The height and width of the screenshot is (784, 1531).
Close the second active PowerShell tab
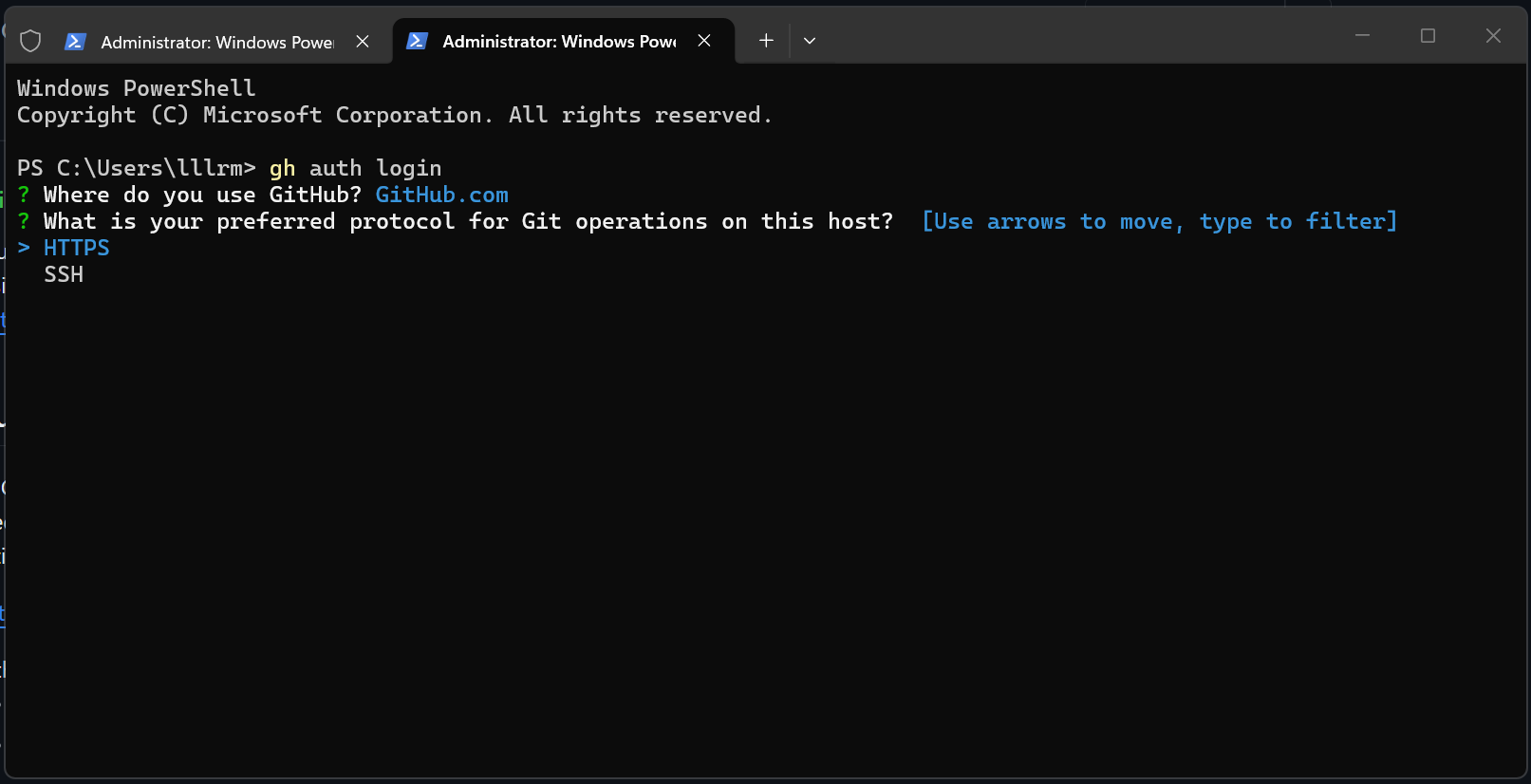click(704, 41)
